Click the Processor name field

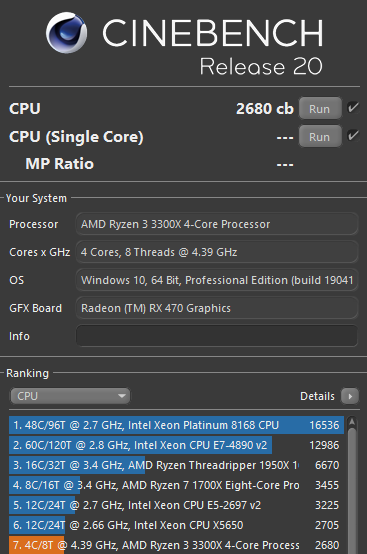point(217,224)
